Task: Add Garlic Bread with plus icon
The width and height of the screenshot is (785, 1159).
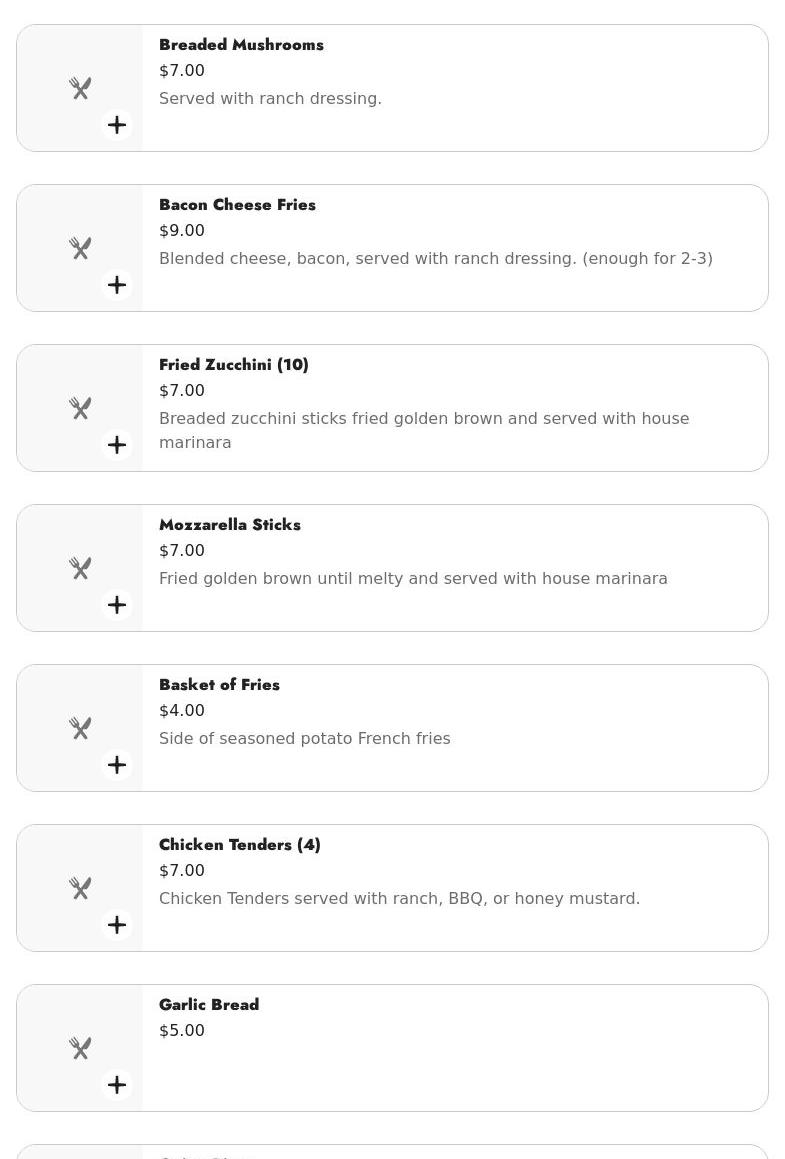Action: click(117, 1085)
